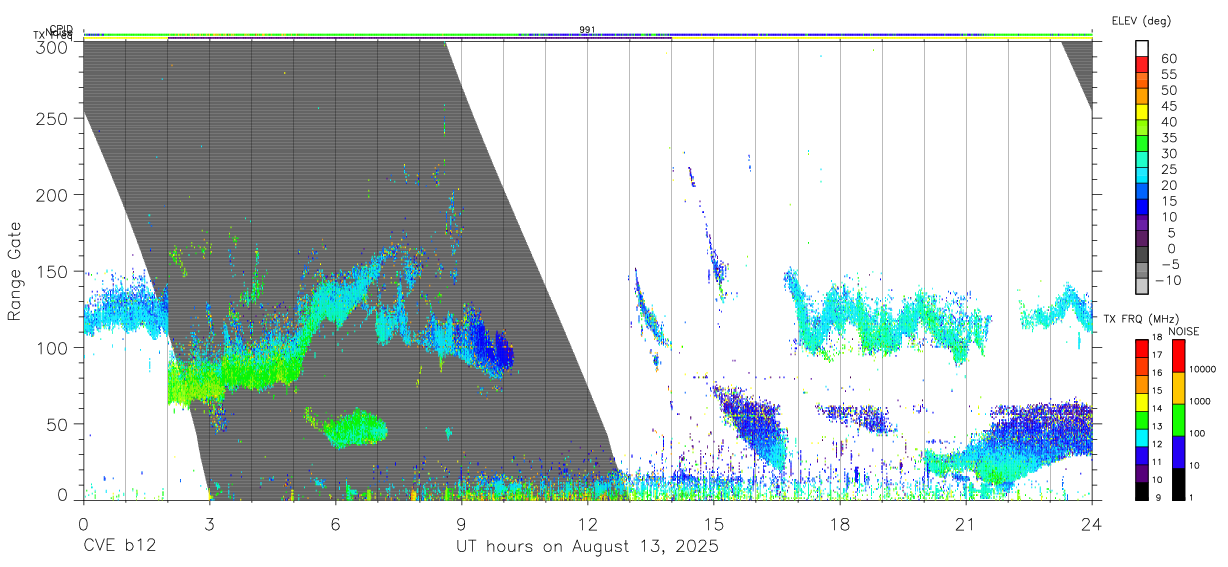
Task: Click the "21" hour tick on time axis
Action: [965, 522]
